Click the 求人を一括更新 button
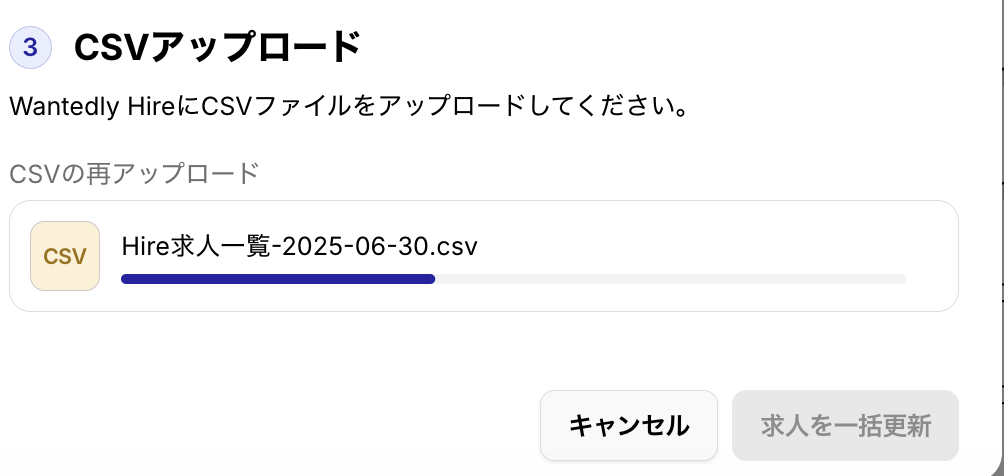The width and height of the screenshot is (1004, 476). 845,425
